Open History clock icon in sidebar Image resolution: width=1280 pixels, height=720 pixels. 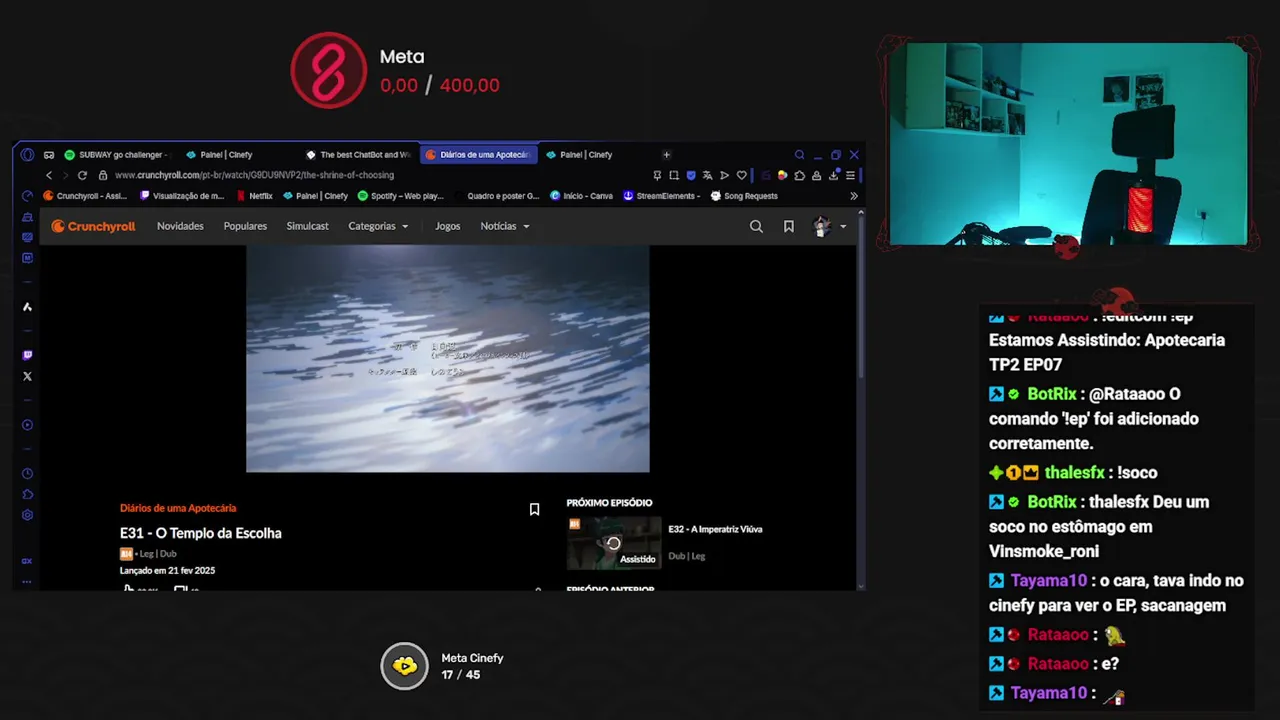(x=27, y=474)
